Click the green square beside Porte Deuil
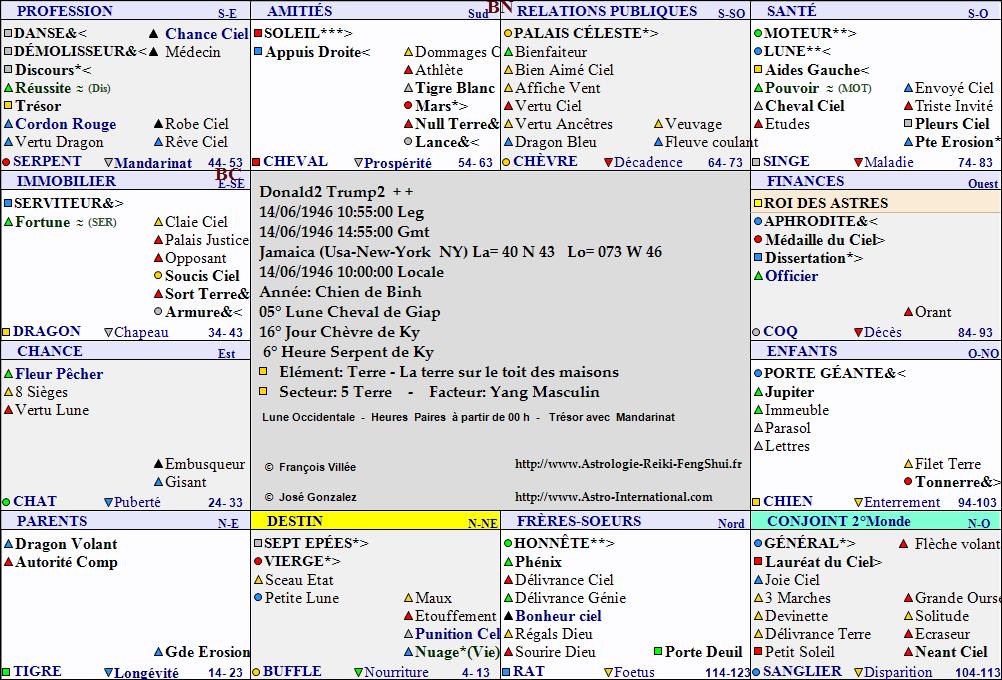The width and height of the screenshot is (1002, 680). (x=658, y=651)
